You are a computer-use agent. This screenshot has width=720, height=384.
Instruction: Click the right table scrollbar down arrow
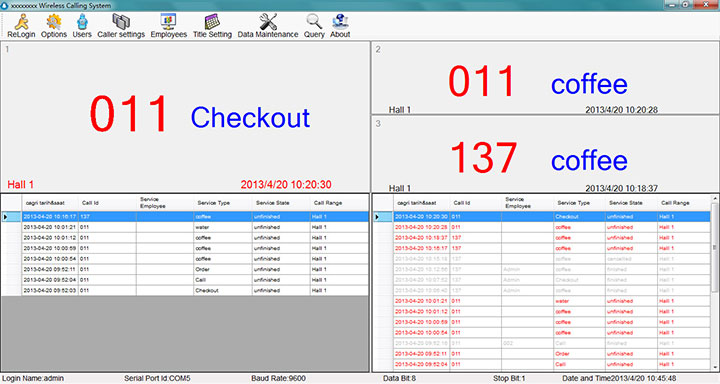click(x=714, y=368)
